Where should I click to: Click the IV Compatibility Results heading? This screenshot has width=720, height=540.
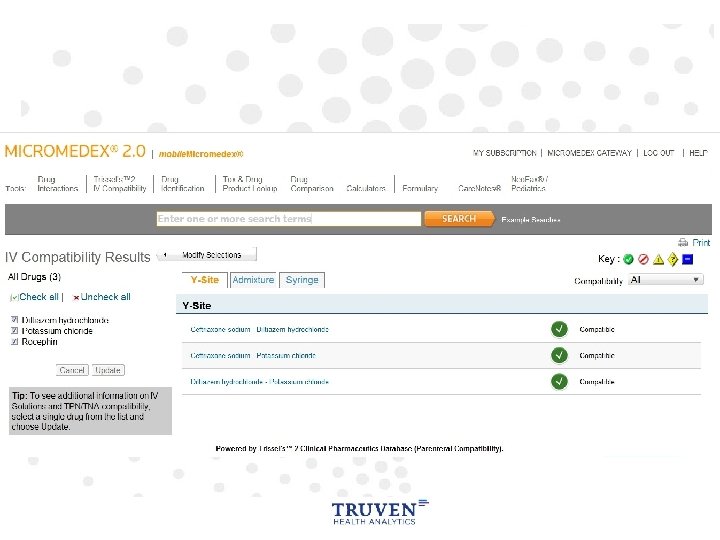point(78,257)
